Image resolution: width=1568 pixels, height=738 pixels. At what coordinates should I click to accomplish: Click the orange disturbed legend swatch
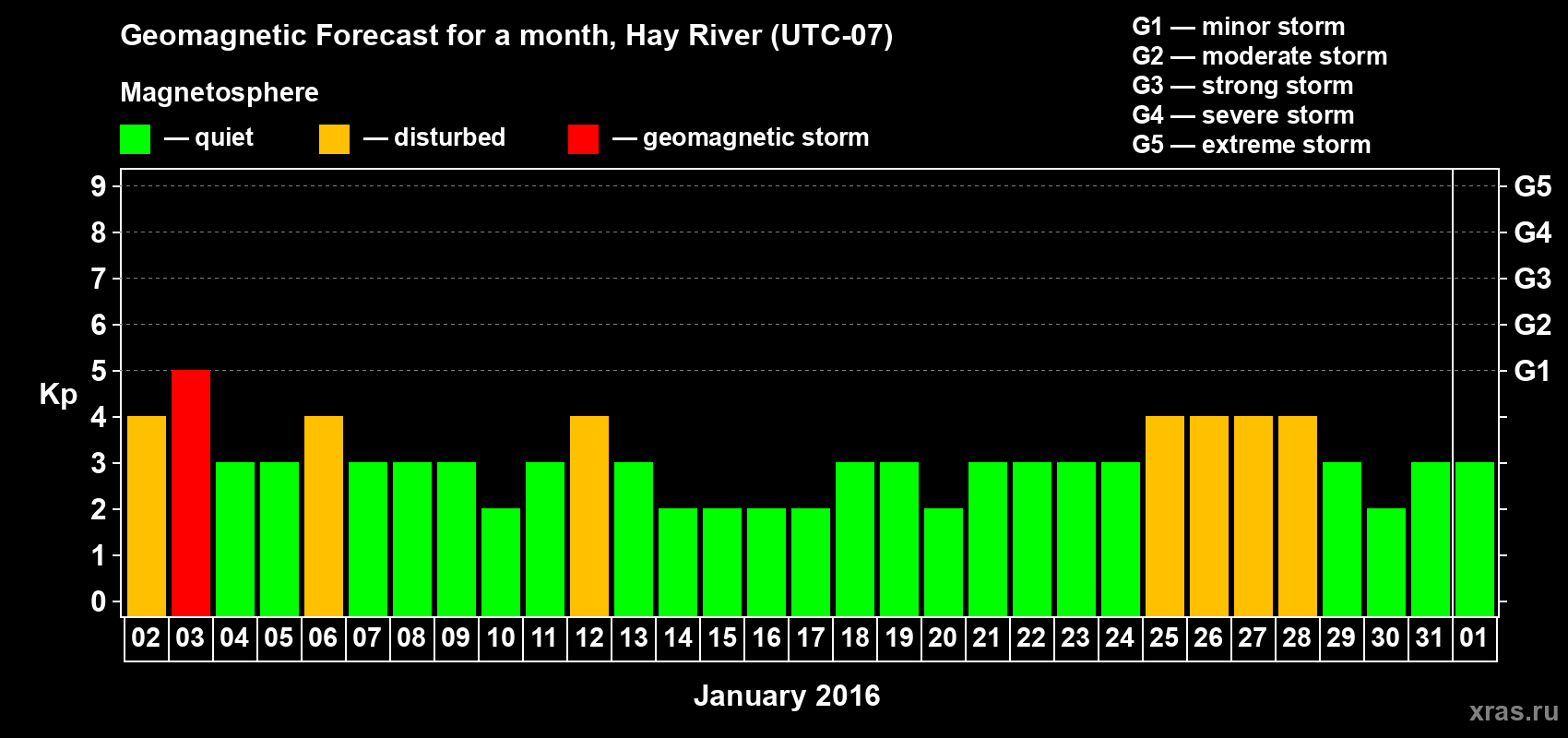tap(334, 139)
